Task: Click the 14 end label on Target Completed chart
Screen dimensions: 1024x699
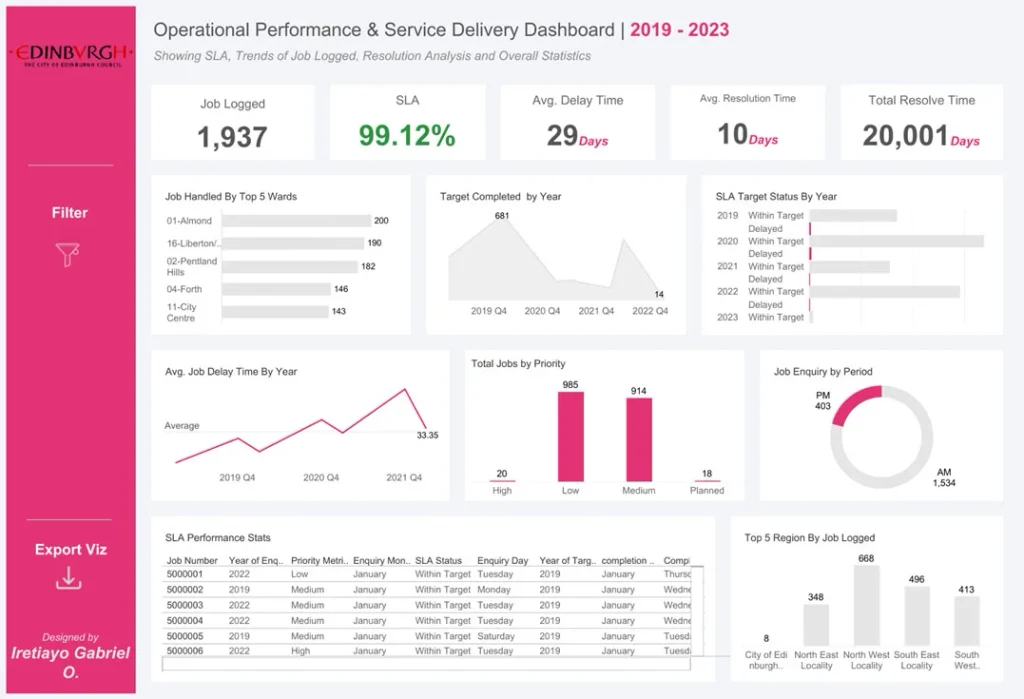Action: point(659,294)
